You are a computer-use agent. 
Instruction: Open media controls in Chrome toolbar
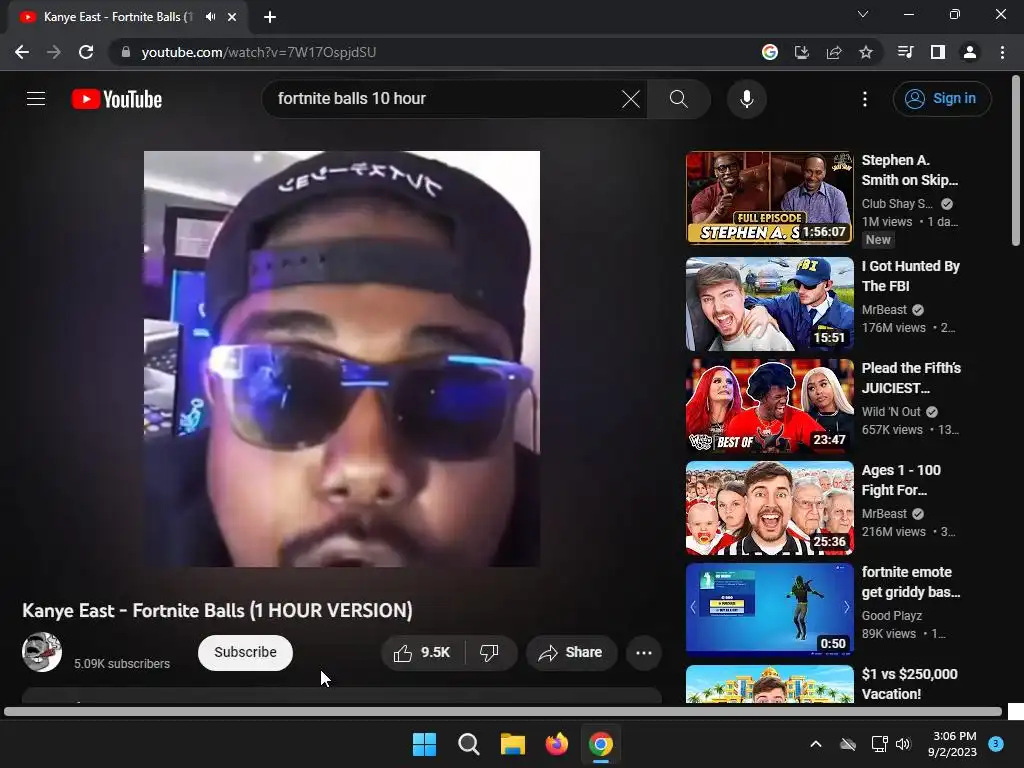(x=906, y=52)
